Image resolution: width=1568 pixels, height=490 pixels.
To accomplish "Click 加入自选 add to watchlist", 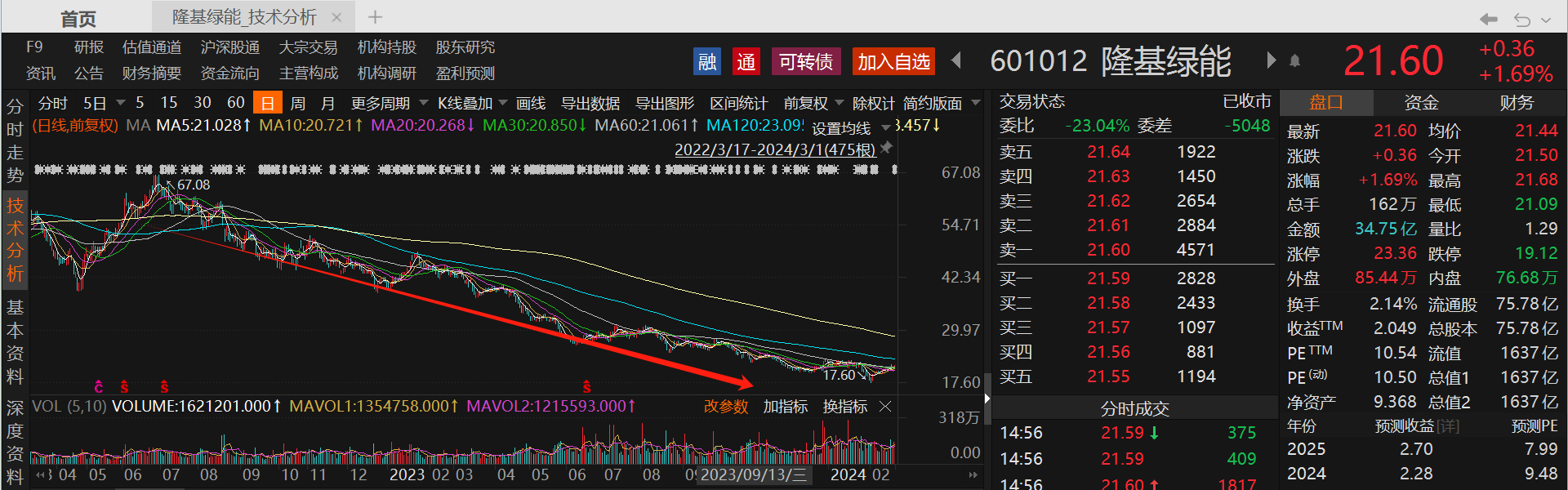I will click(893, 61).
